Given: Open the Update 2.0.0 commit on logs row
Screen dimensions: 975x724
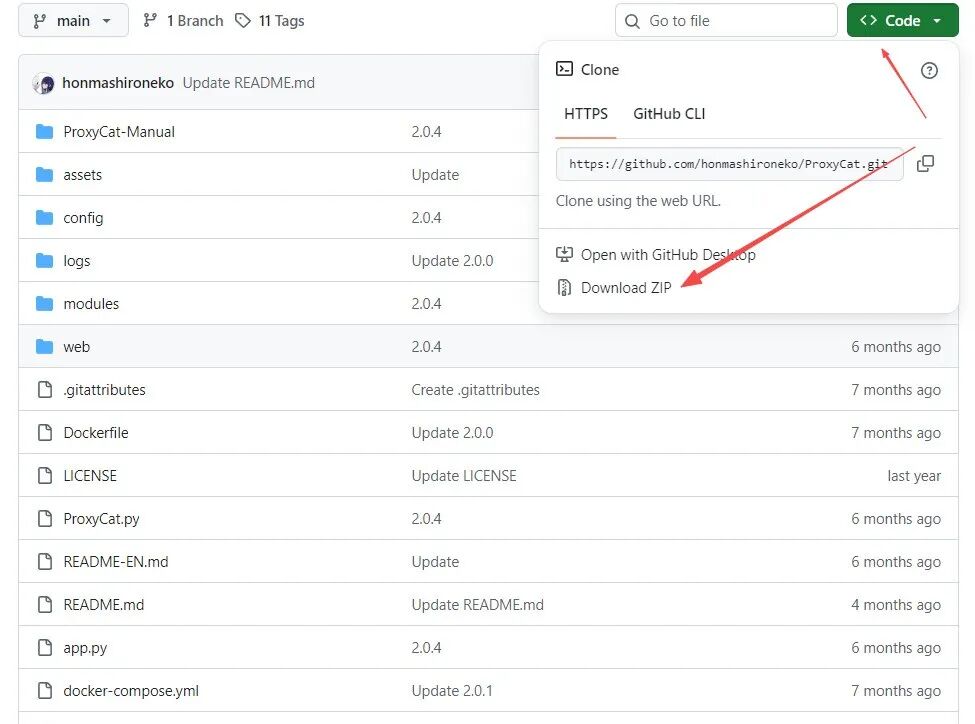Looking at the screenshot, I should click(x=453, y=261).
